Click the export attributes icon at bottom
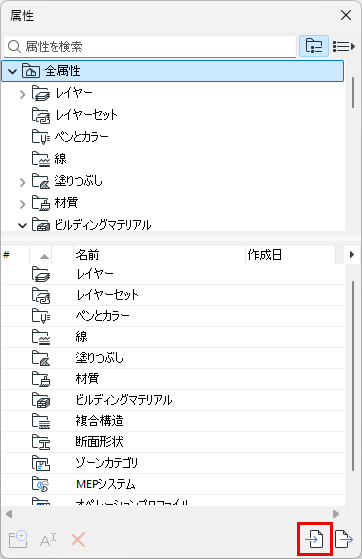 [344, 539]
